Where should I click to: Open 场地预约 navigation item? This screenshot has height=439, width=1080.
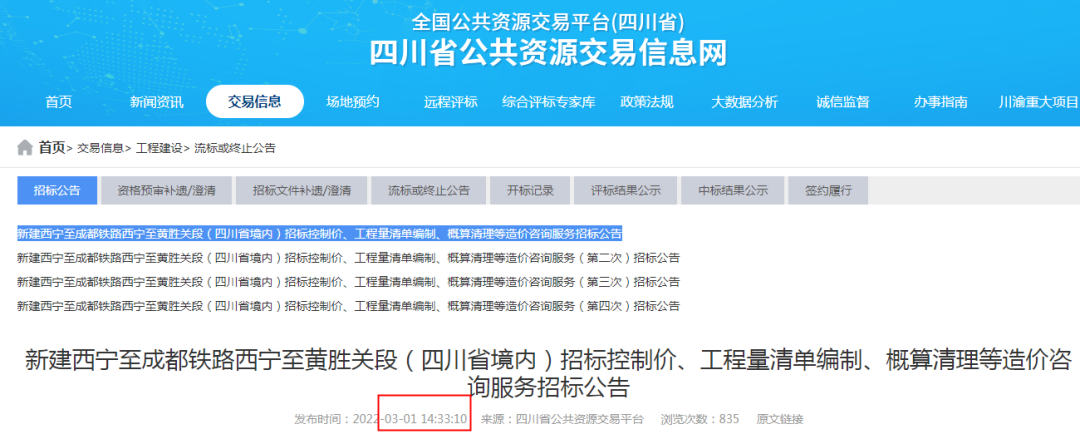[353, 102]
